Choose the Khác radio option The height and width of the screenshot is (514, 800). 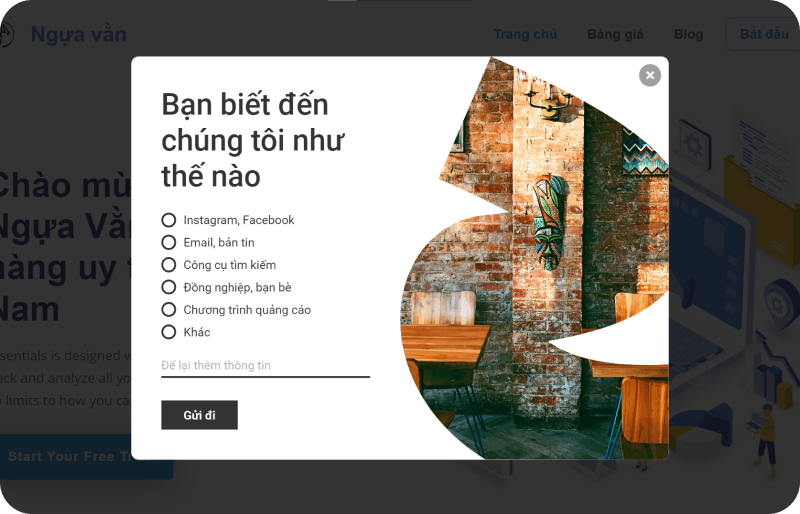point(168,332)
